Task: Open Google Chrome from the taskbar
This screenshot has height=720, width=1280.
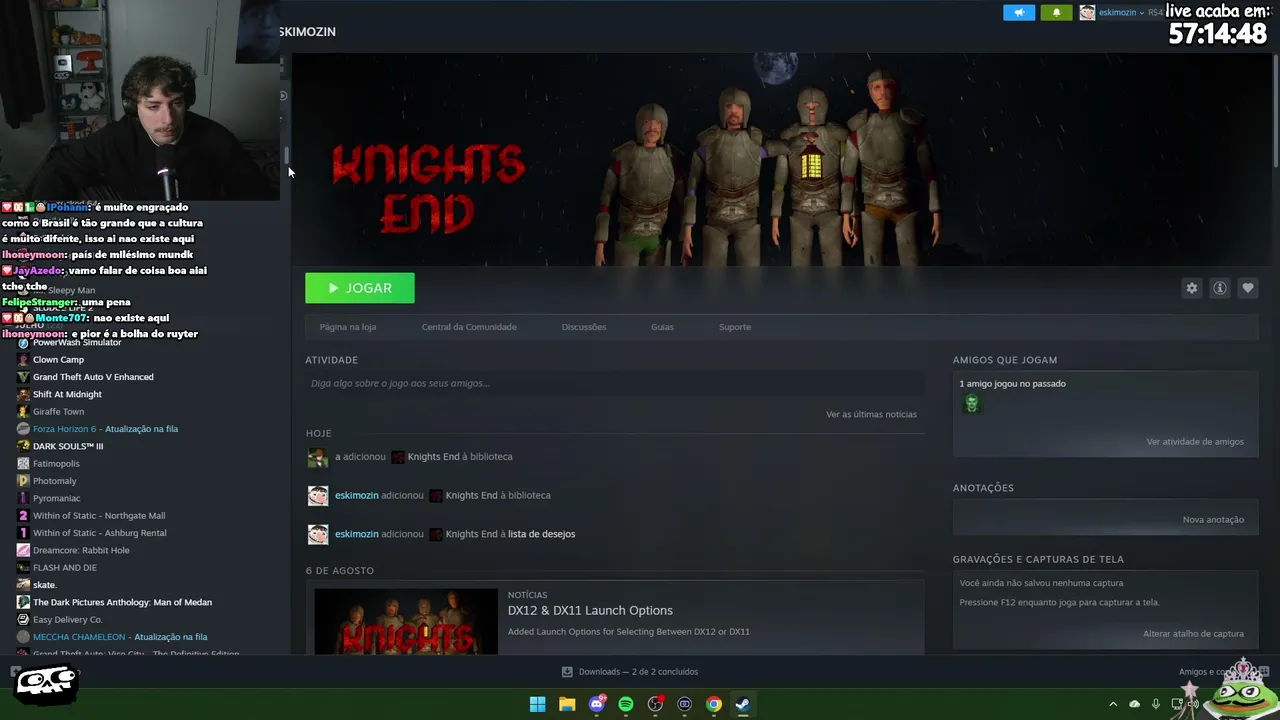Action: point(714,704)
